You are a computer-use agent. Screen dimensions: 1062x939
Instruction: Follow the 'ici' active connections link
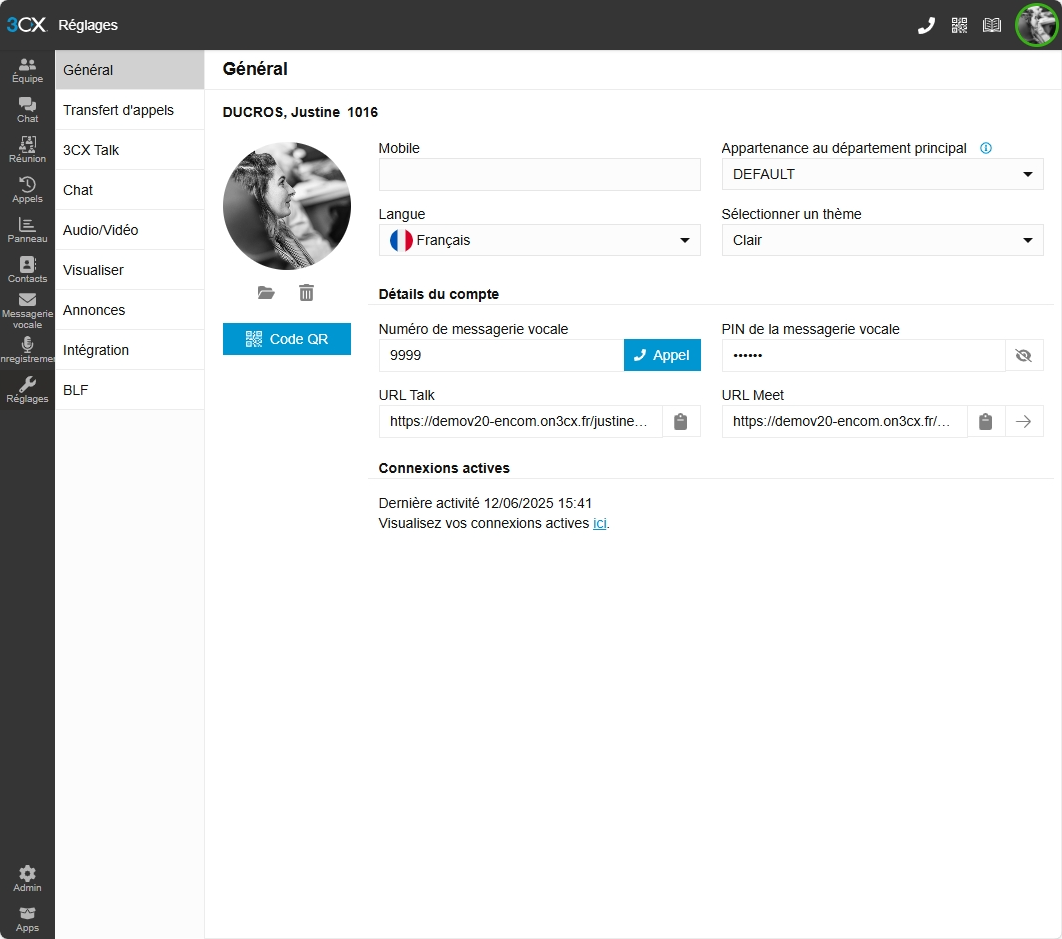tap(599, 524)
